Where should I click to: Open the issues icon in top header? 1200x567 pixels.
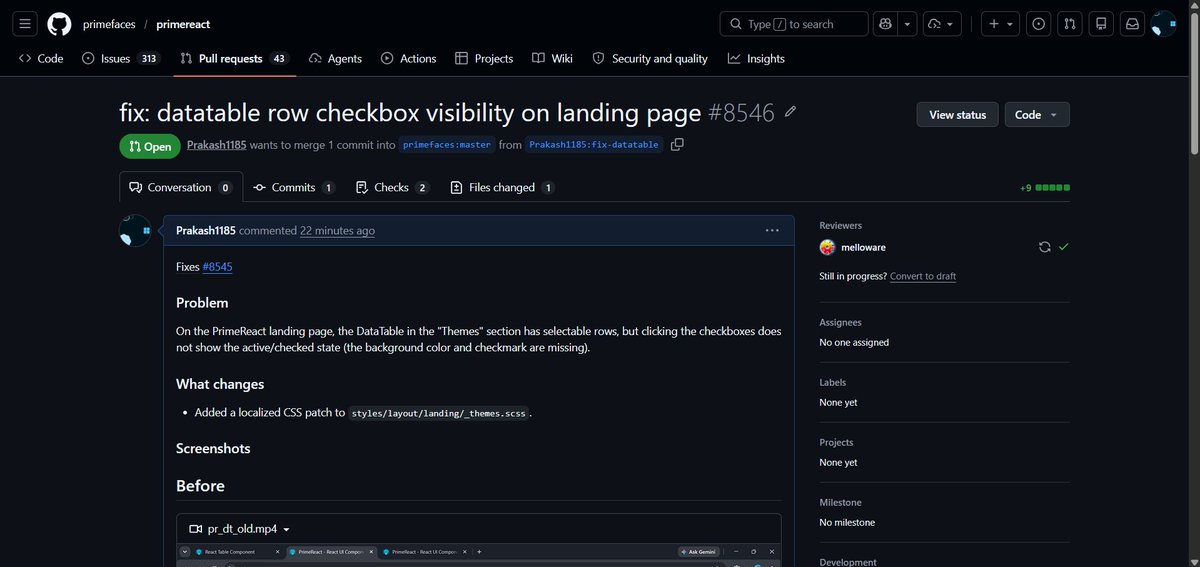1039,23
